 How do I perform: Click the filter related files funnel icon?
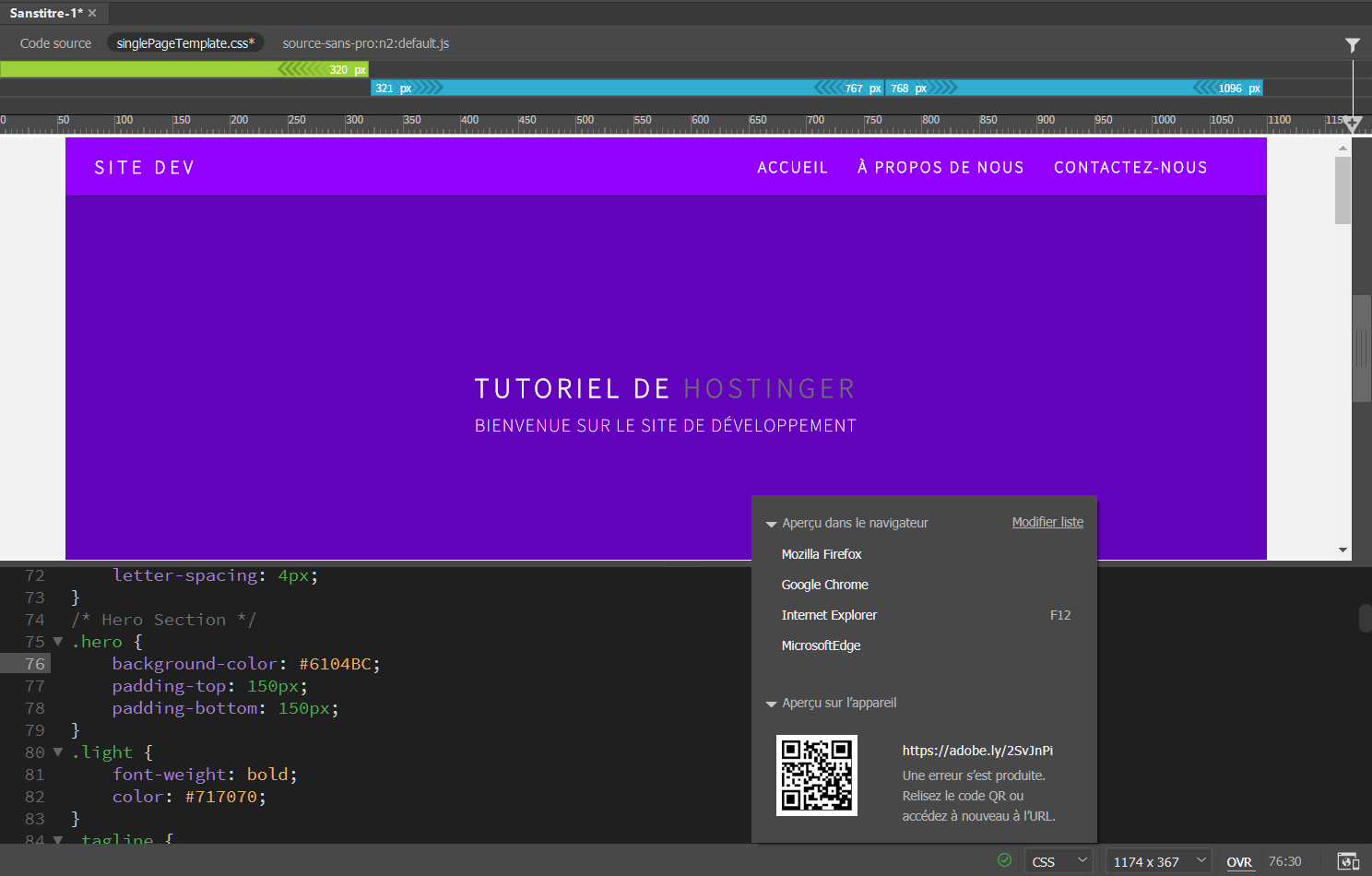tap(1352, 44)
